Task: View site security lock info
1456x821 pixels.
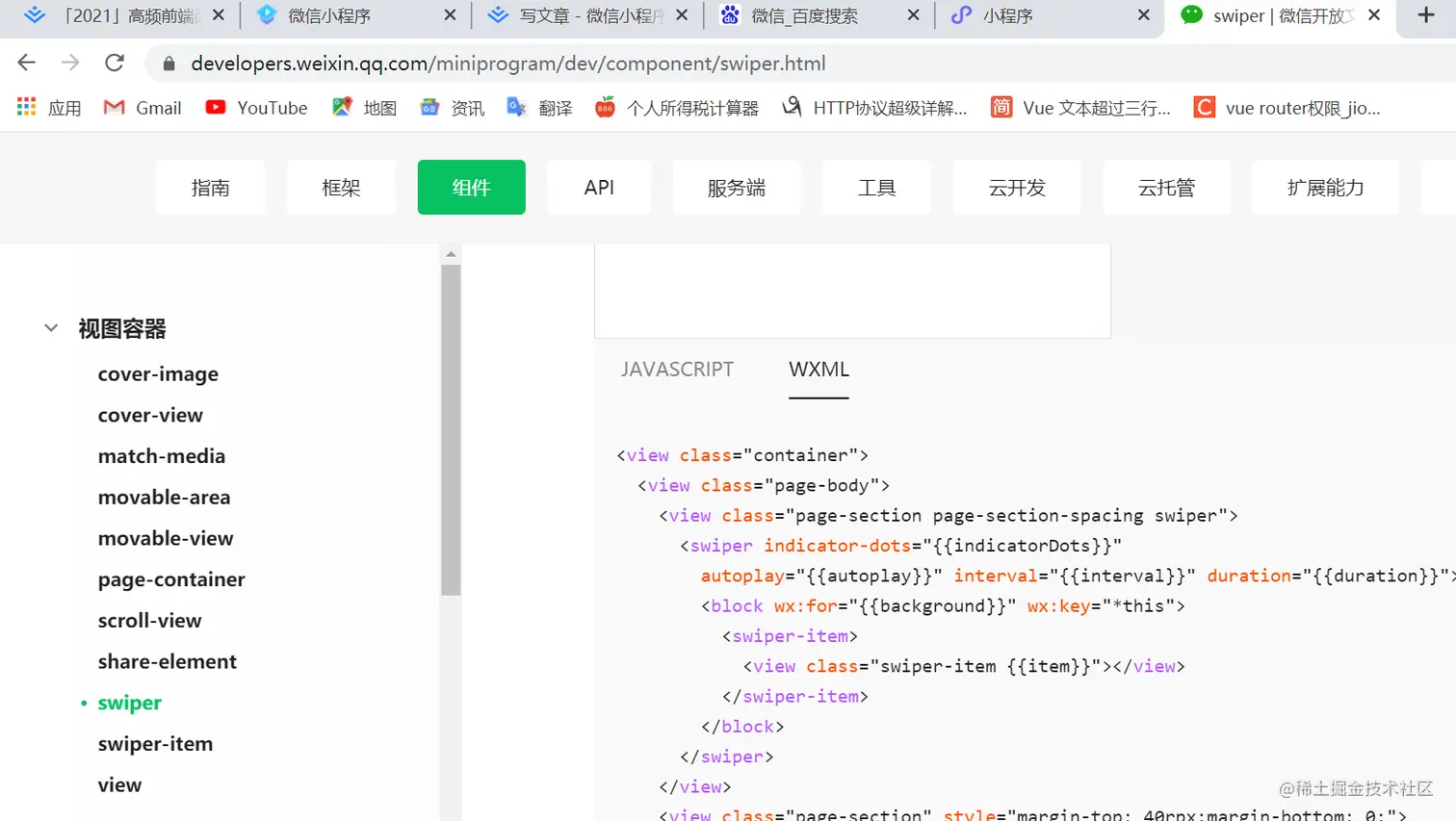Action: (x=169, y=64)
